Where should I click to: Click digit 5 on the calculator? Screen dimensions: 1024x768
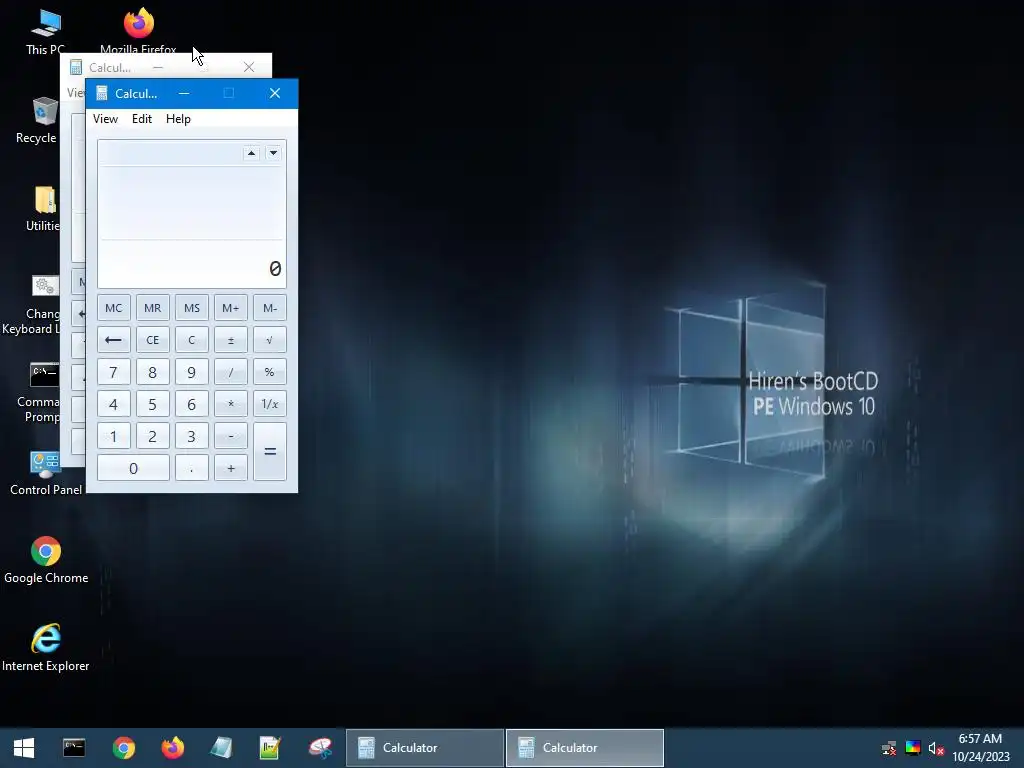click(x=153, y=404)
